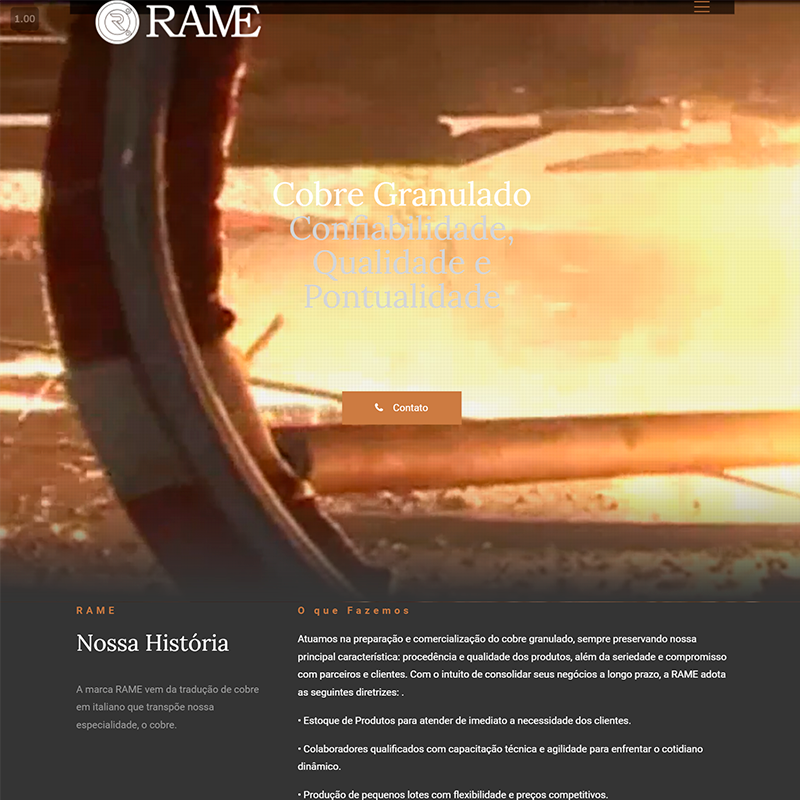The height and width of the screenshot is (800, 800).
Task: Click the 'Cobre Granulado' hero headline
Action: (x=401, y=194)
